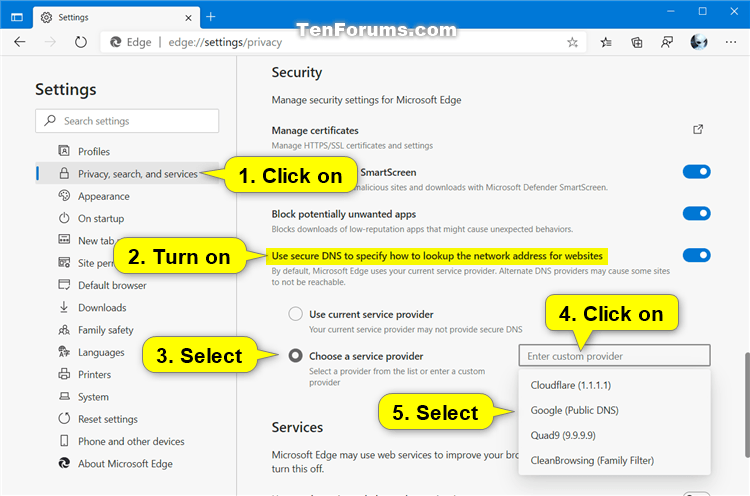Click the On startup power icon

[x=64, y=218]
